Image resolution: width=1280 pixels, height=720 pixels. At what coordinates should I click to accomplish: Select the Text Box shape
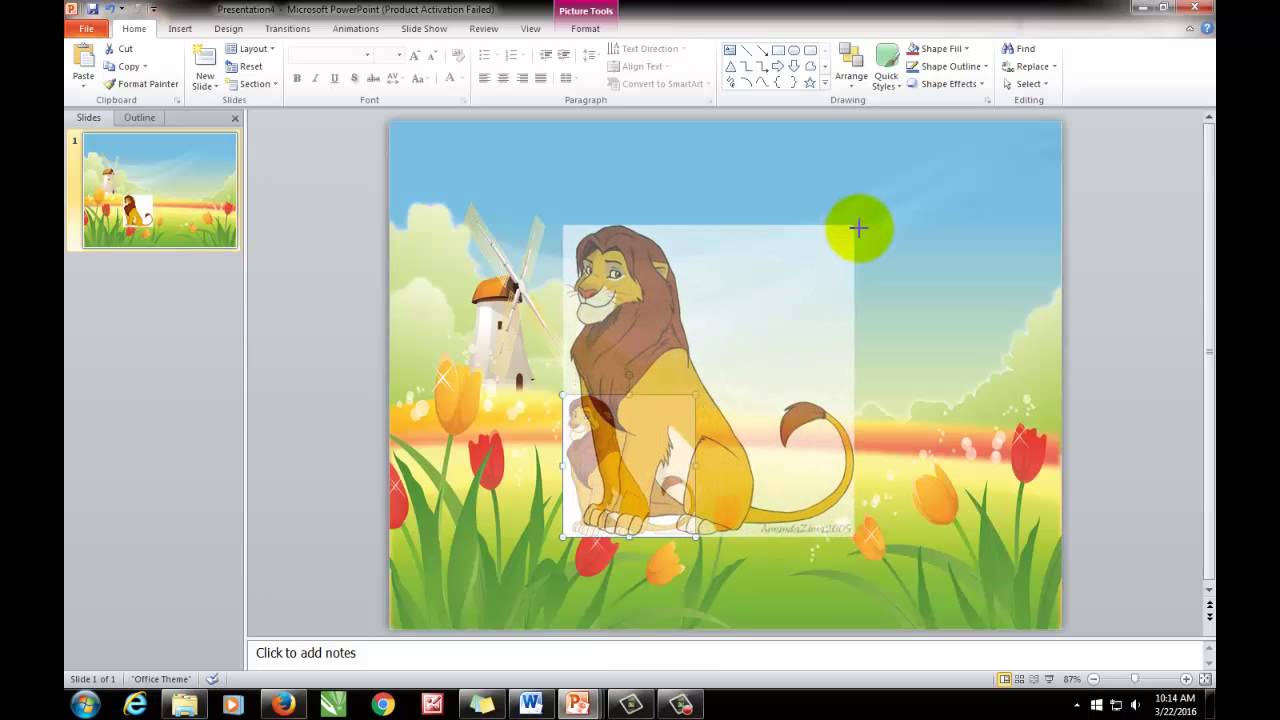click(730, 50)
